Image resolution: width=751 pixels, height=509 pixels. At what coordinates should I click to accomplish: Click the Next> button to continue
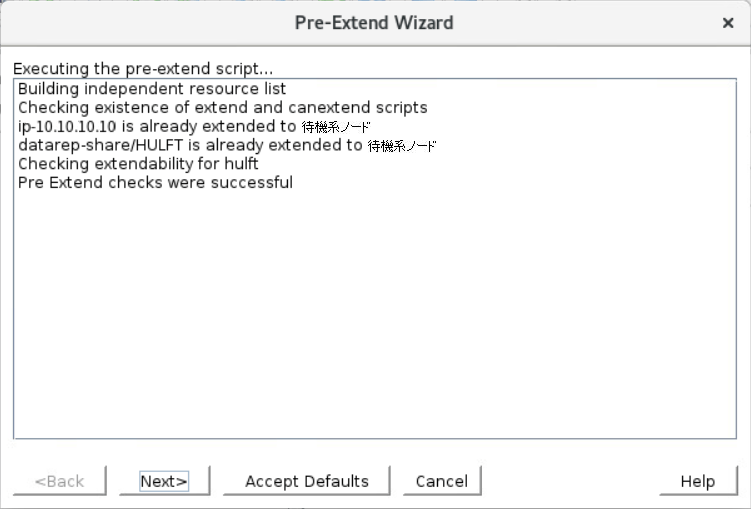(164, 481)
